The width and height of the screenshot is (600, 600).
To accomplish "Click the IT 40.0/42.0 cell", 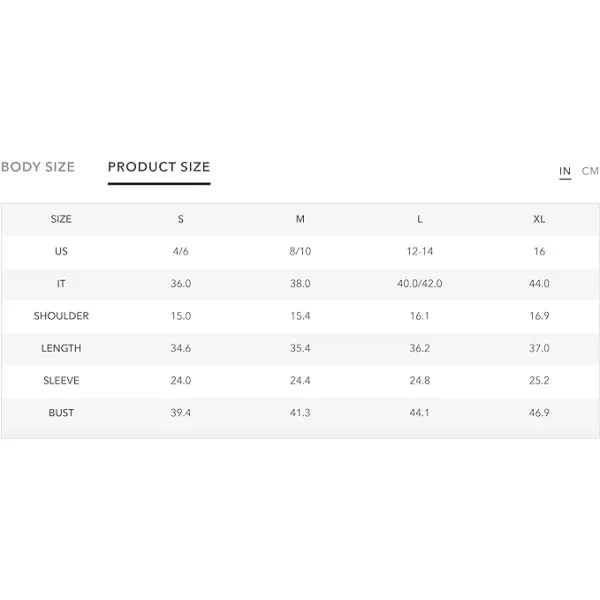I will tap(420, 284).
